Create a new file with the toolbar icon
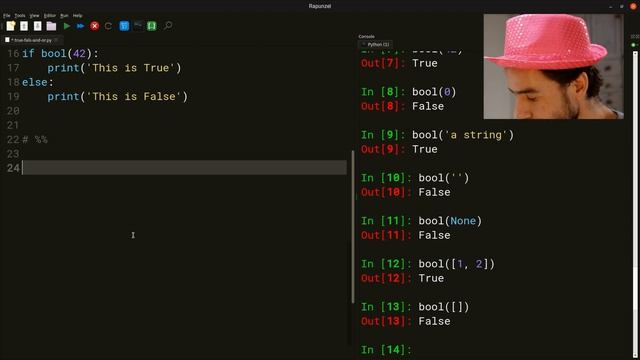Screen dimensions: 640x360 [11, 26]
